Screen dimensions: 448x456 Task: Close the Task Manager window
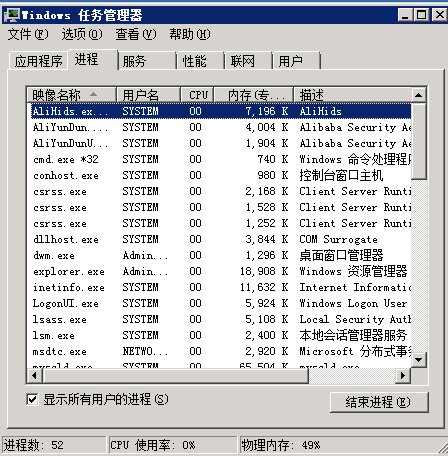(x=439, y=15)
